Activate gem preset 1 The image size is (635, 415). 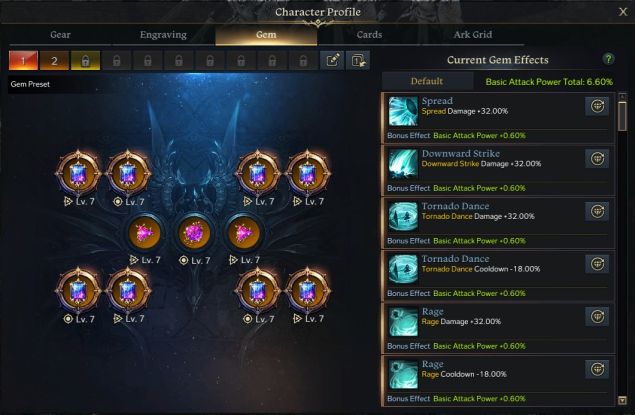tap(23, 61)
